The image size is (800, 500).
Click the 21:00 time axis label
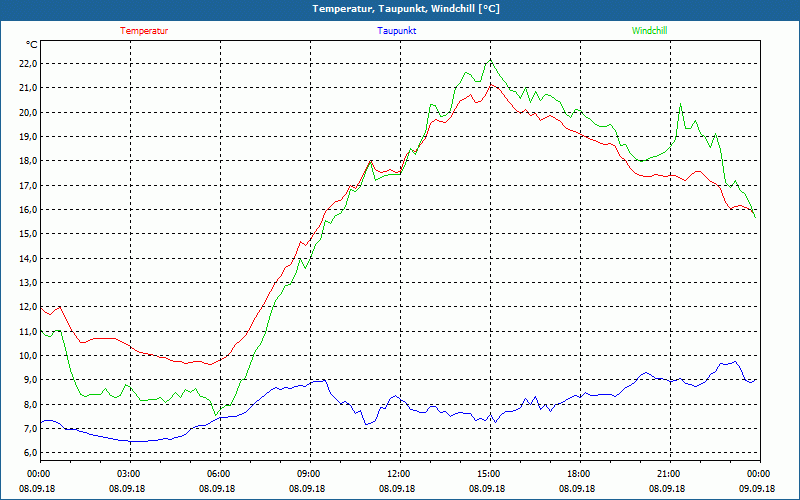click(670, 474)
